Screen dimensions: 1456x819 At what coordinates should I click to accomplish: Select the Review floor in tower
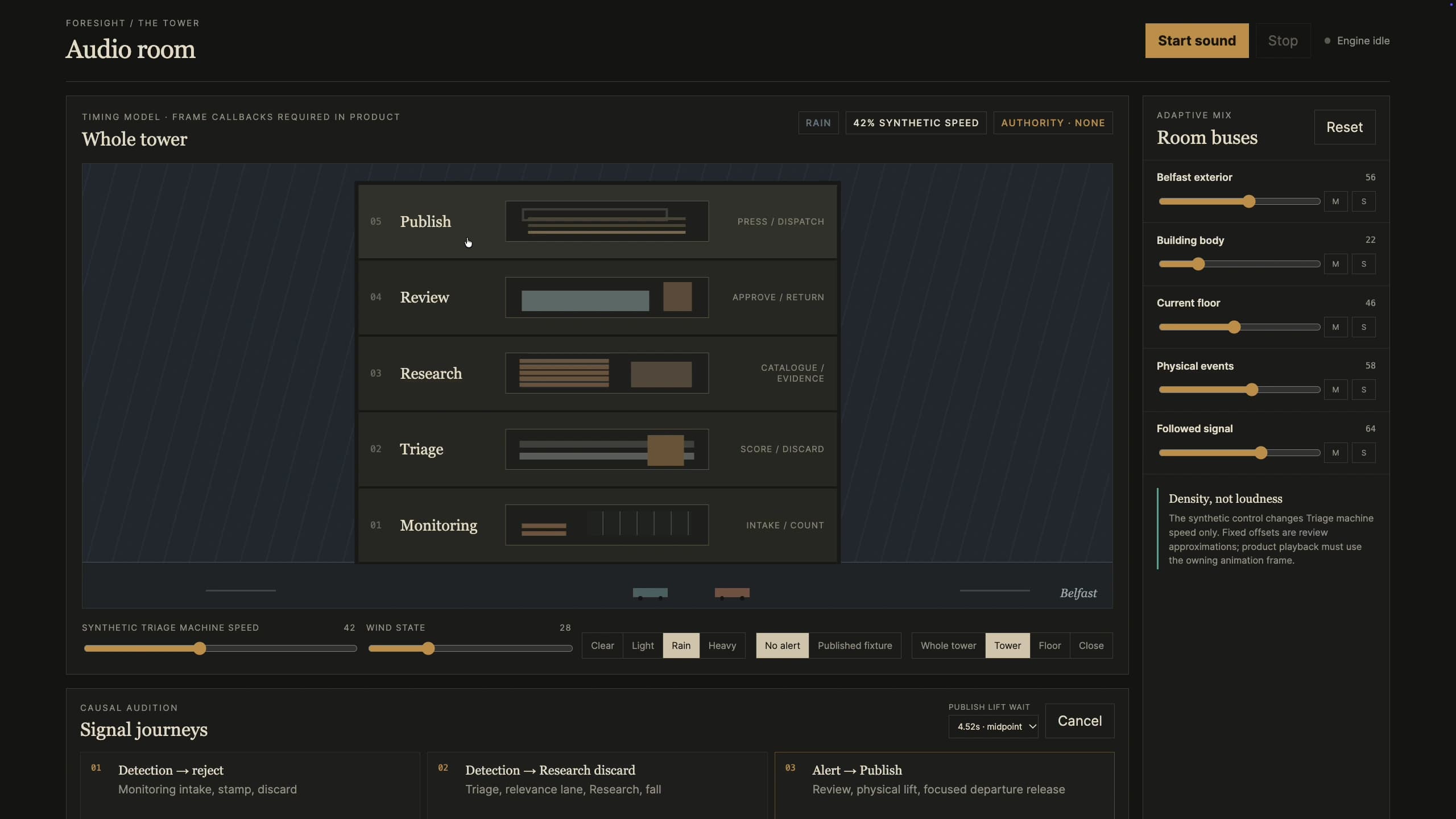click(x=597, y=297)
